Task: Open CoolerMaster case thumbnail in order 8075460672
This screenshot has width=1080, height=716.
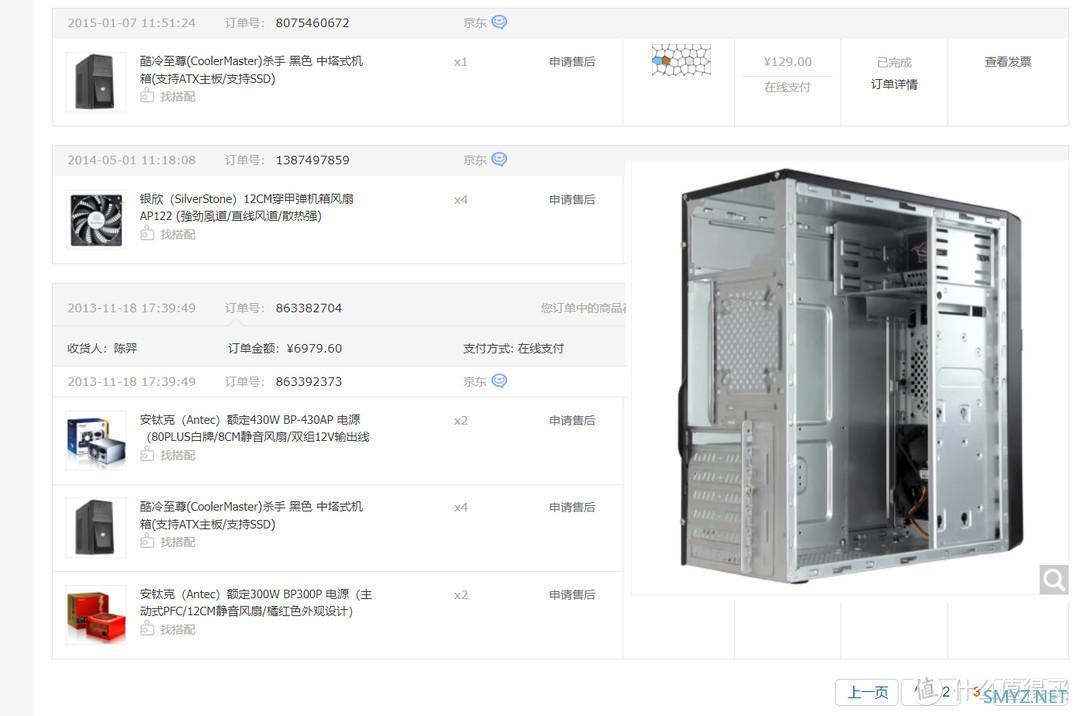Action: pyautogui.click(x=96, y=81)
